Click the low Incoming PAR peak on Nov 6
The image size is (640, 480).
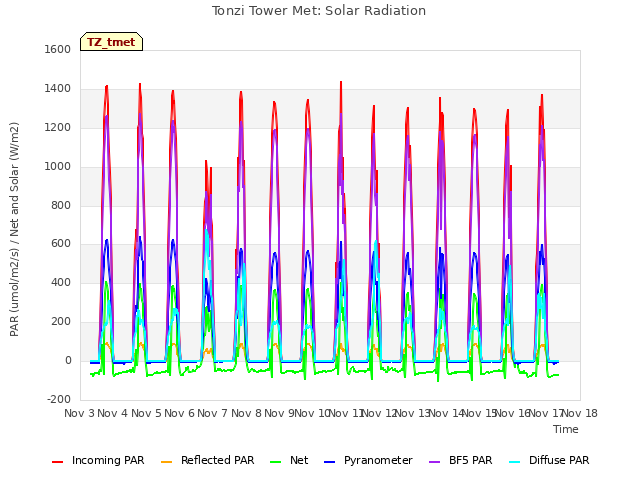click(x=206, y=162)
